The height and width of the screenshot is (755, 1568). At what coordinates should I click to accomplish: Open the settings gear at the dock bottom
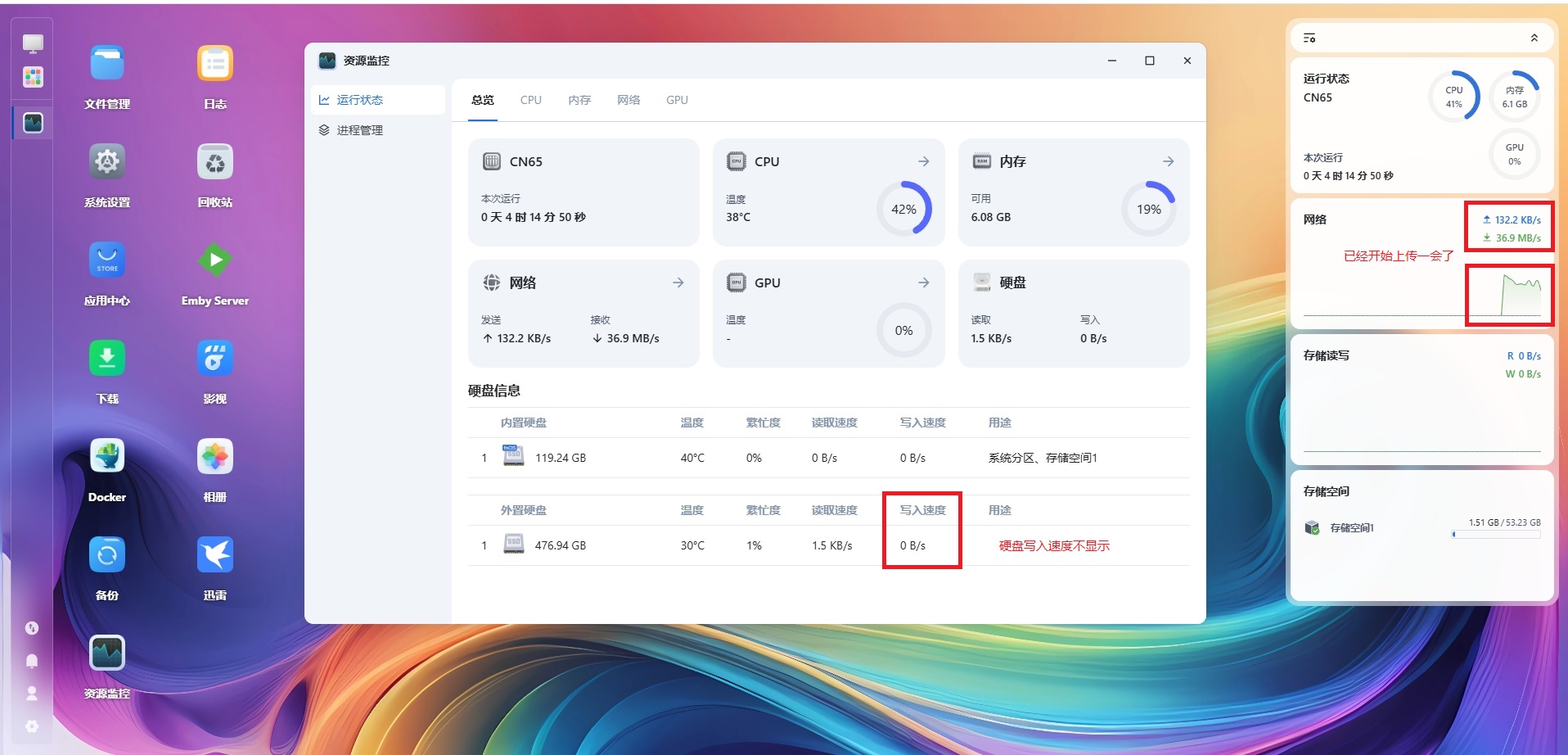pos(32,726)
